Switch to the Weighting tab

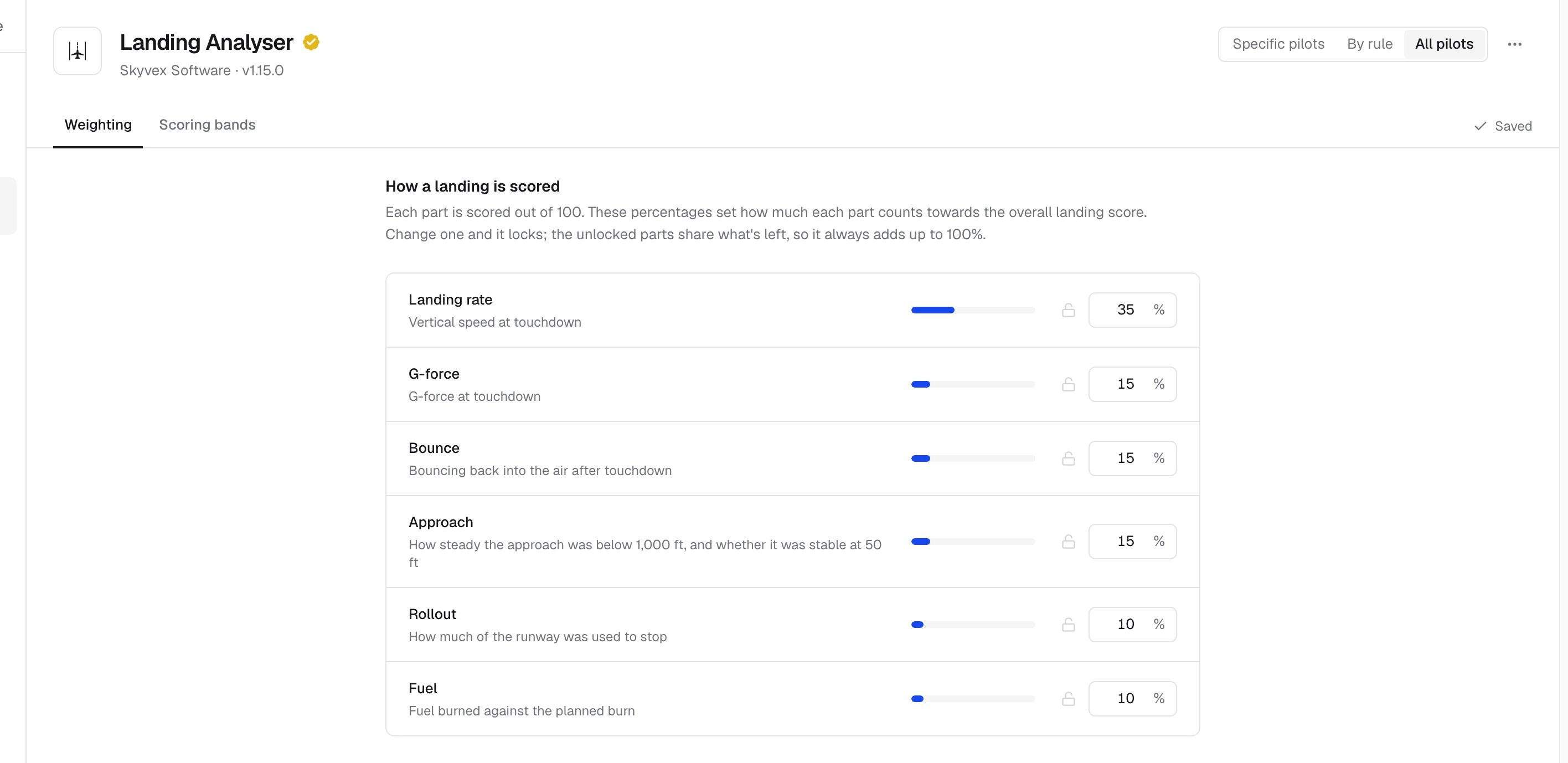[x=98, y=125]
